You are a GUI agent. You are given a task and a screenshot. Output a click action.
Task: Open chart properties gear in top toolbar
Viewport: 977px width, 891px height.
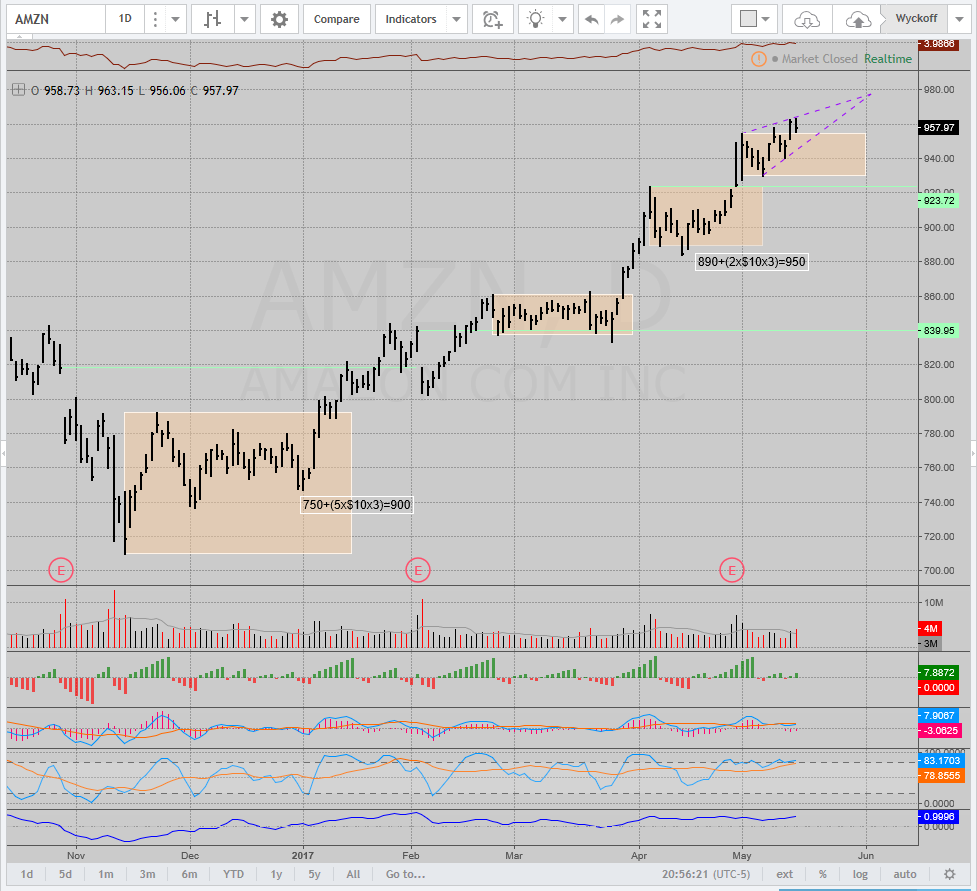279,19
